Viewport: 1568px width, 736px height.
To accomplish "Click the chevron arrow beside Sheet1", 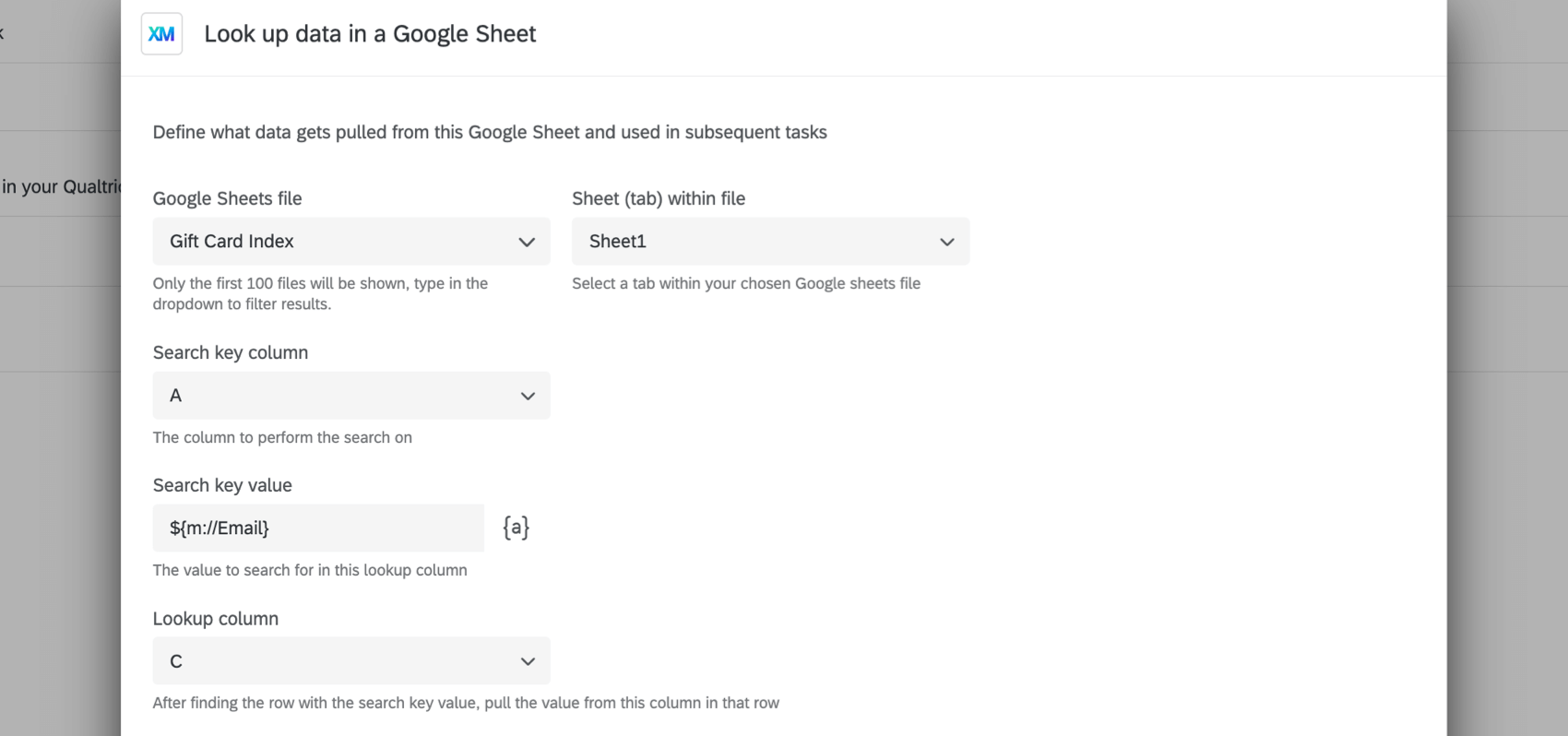I will pos(946,242).
